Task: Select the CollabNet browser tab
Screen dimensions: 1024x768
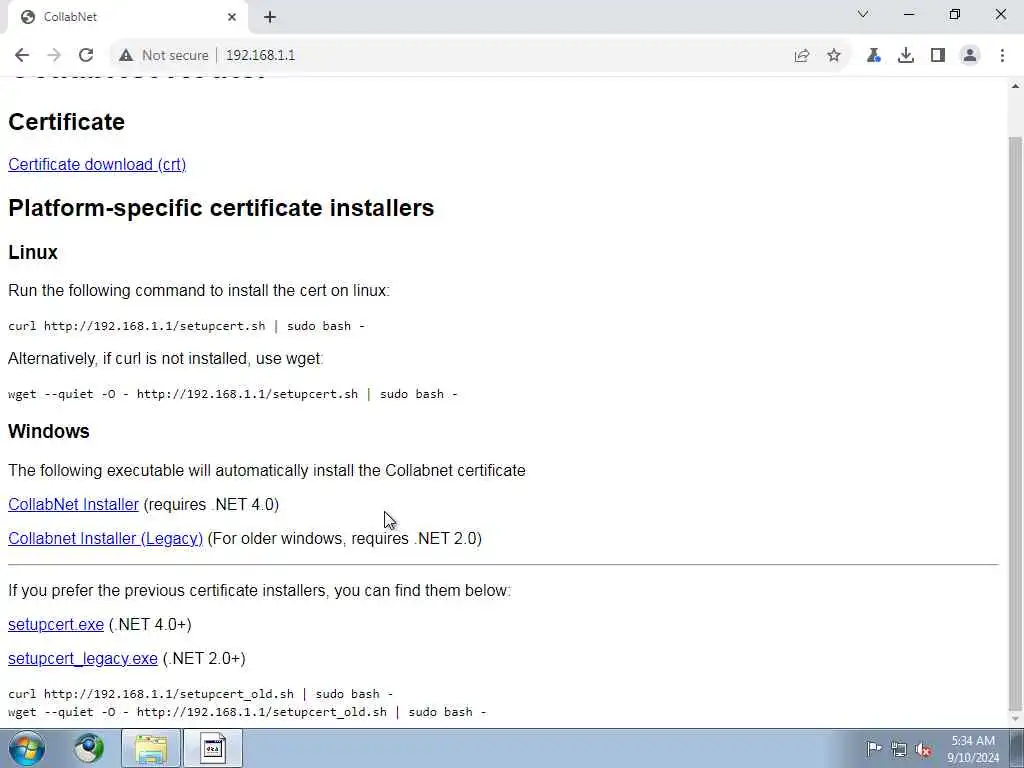Action: 127,17
